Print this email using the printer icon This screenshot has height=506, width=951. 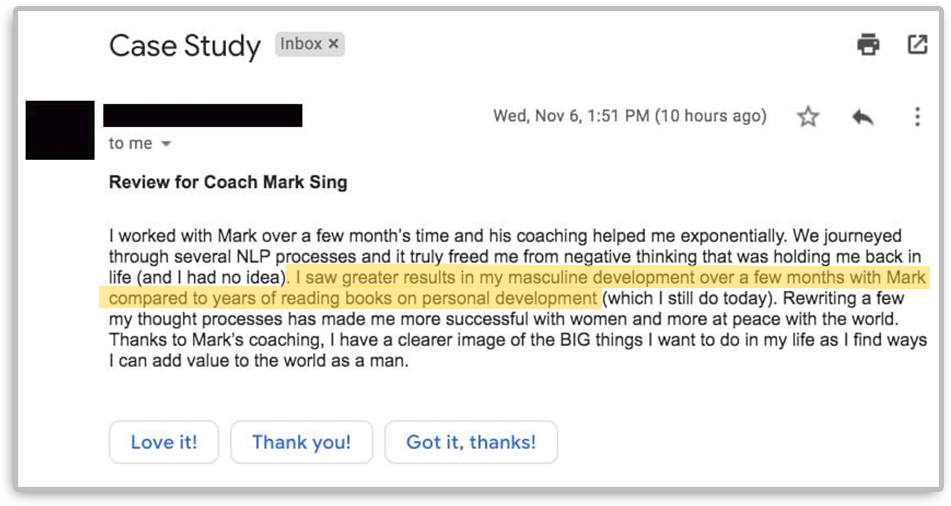coord(868,44)
